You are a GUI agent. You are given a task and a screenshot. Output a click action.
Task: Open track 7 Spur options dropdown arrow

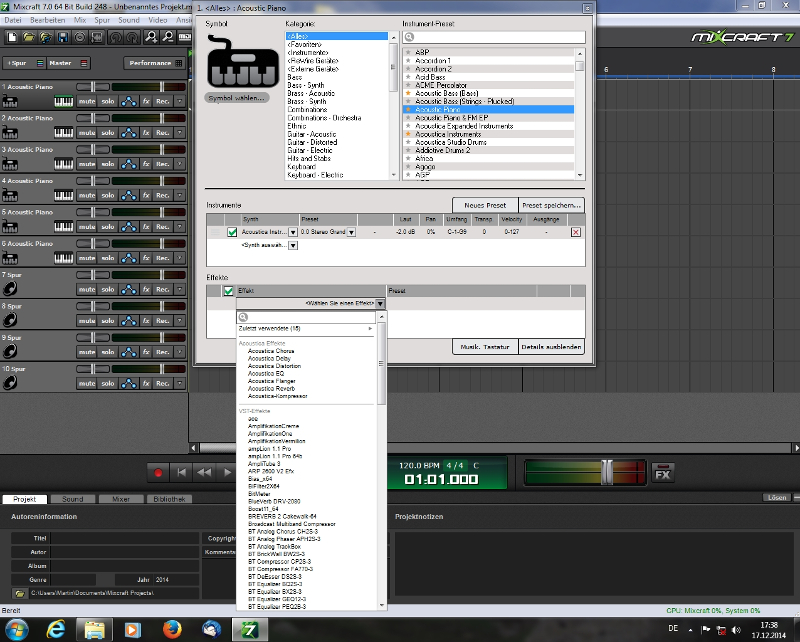click(x=180, y=289)
